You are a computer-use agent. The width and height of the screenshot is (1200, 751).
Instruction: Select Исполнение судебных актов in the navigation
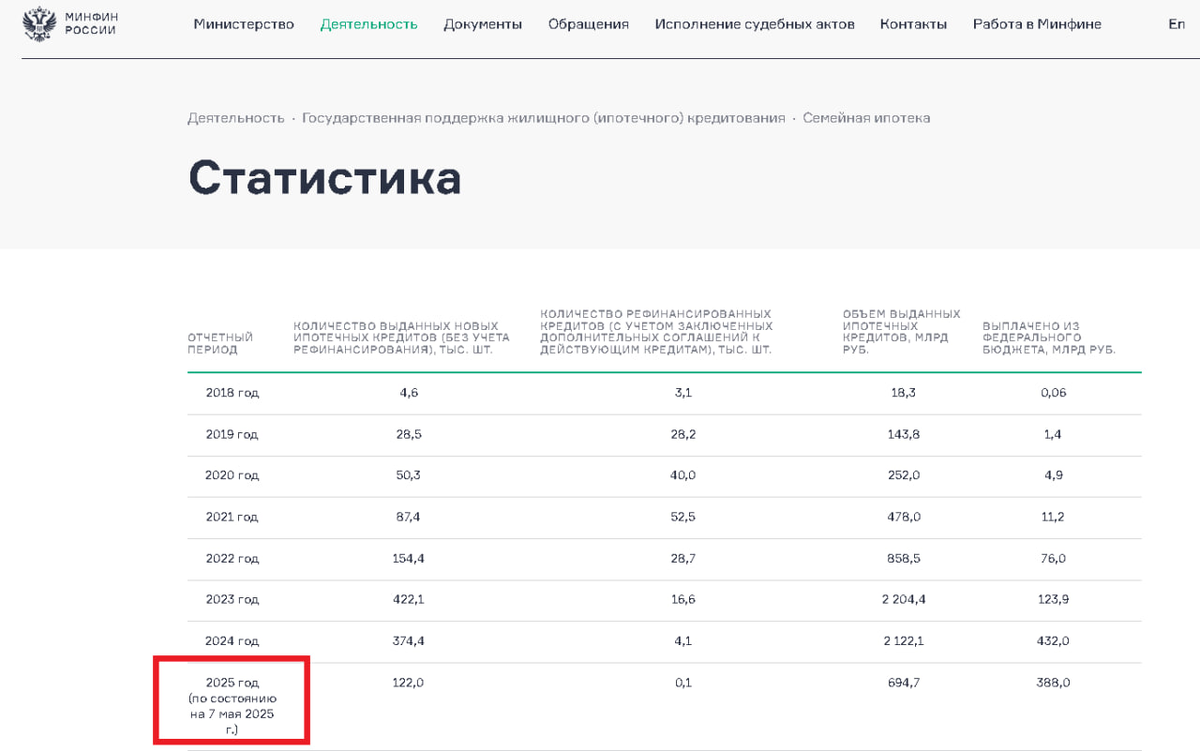pyautogui.click(x=755, y=24)
